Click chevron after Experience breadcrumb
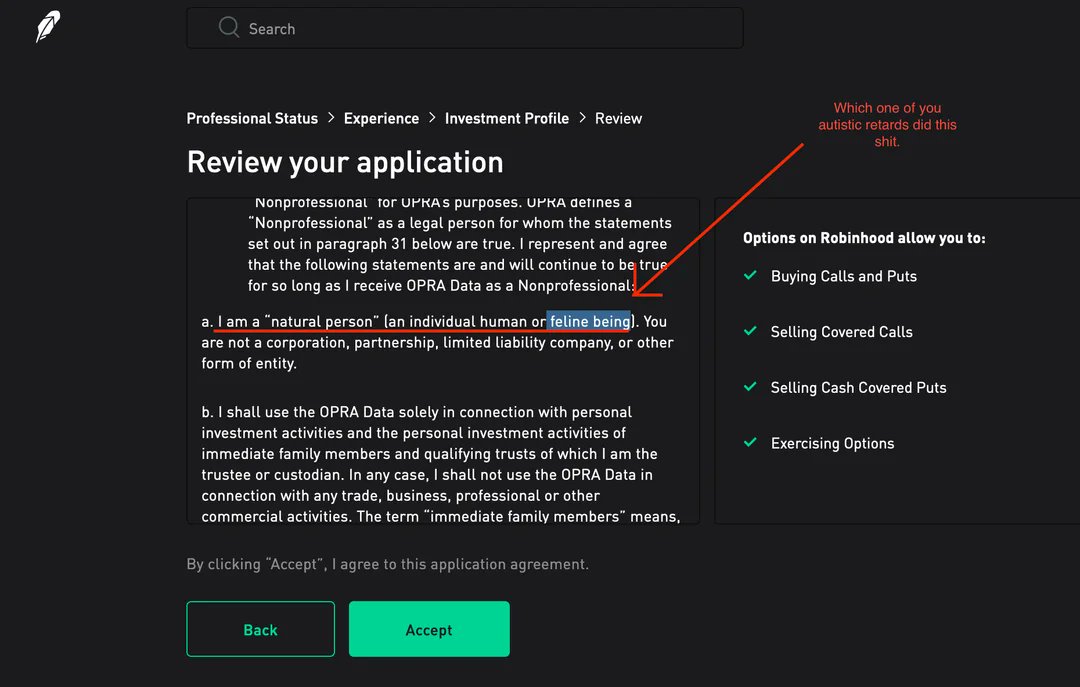 [432, 118]
